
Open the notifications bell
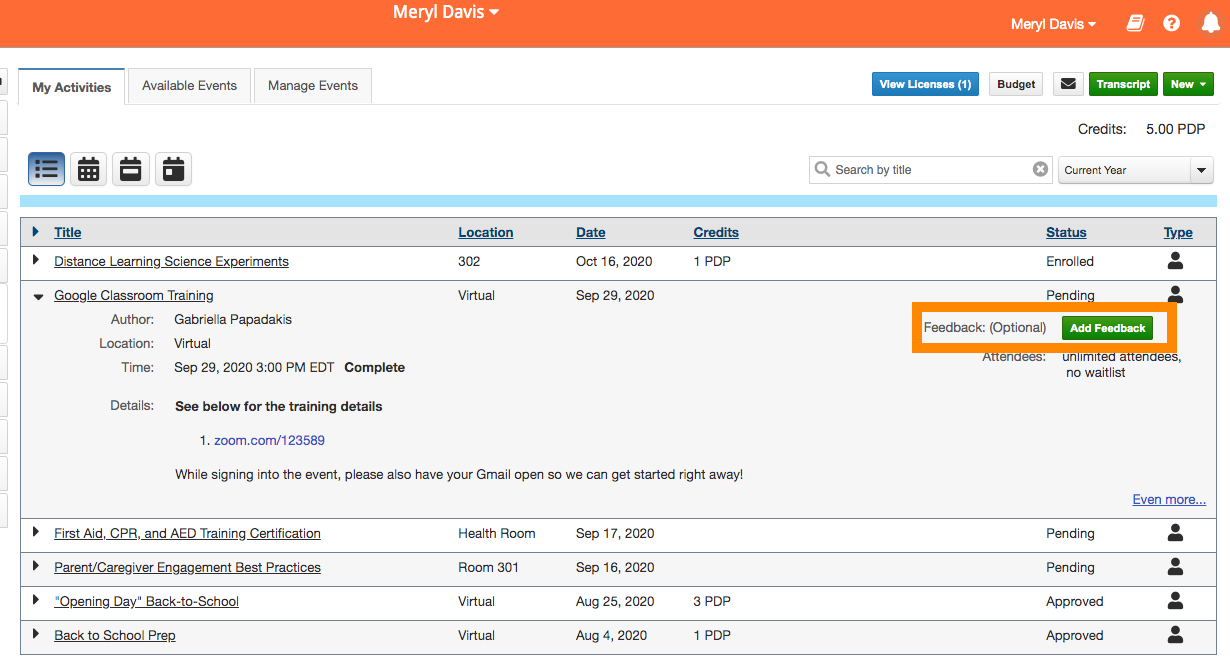[x=1210, y=23]
